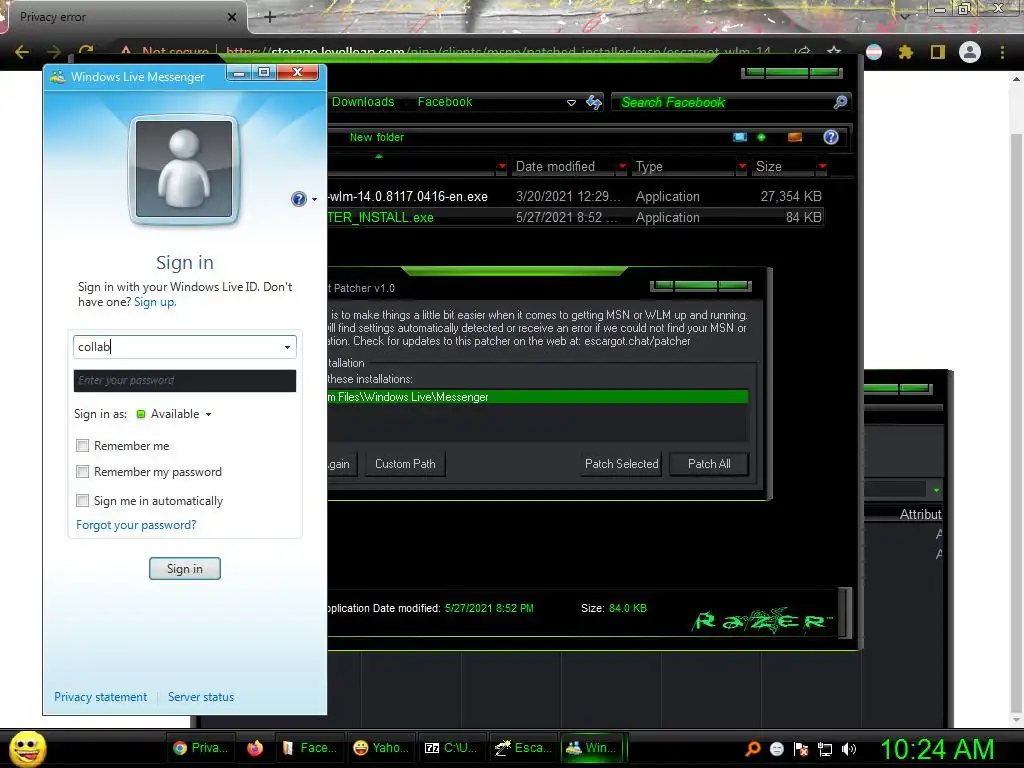Image resolution: width=1024 pixels, height=768 pixels.
Task: Open the Privacy statement link
Action: coord(101,697)
